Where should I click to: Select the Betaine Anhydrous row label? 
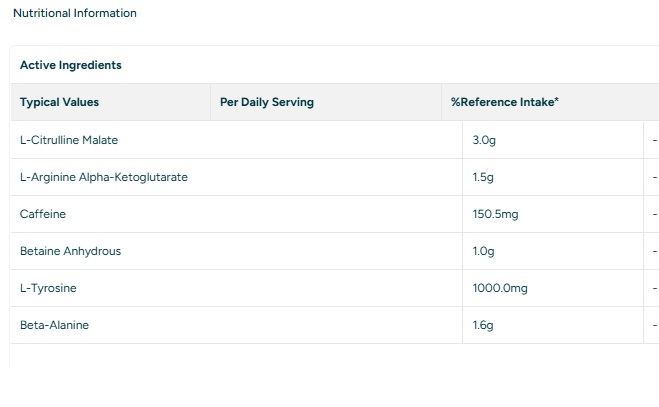(x=70, y=251)
